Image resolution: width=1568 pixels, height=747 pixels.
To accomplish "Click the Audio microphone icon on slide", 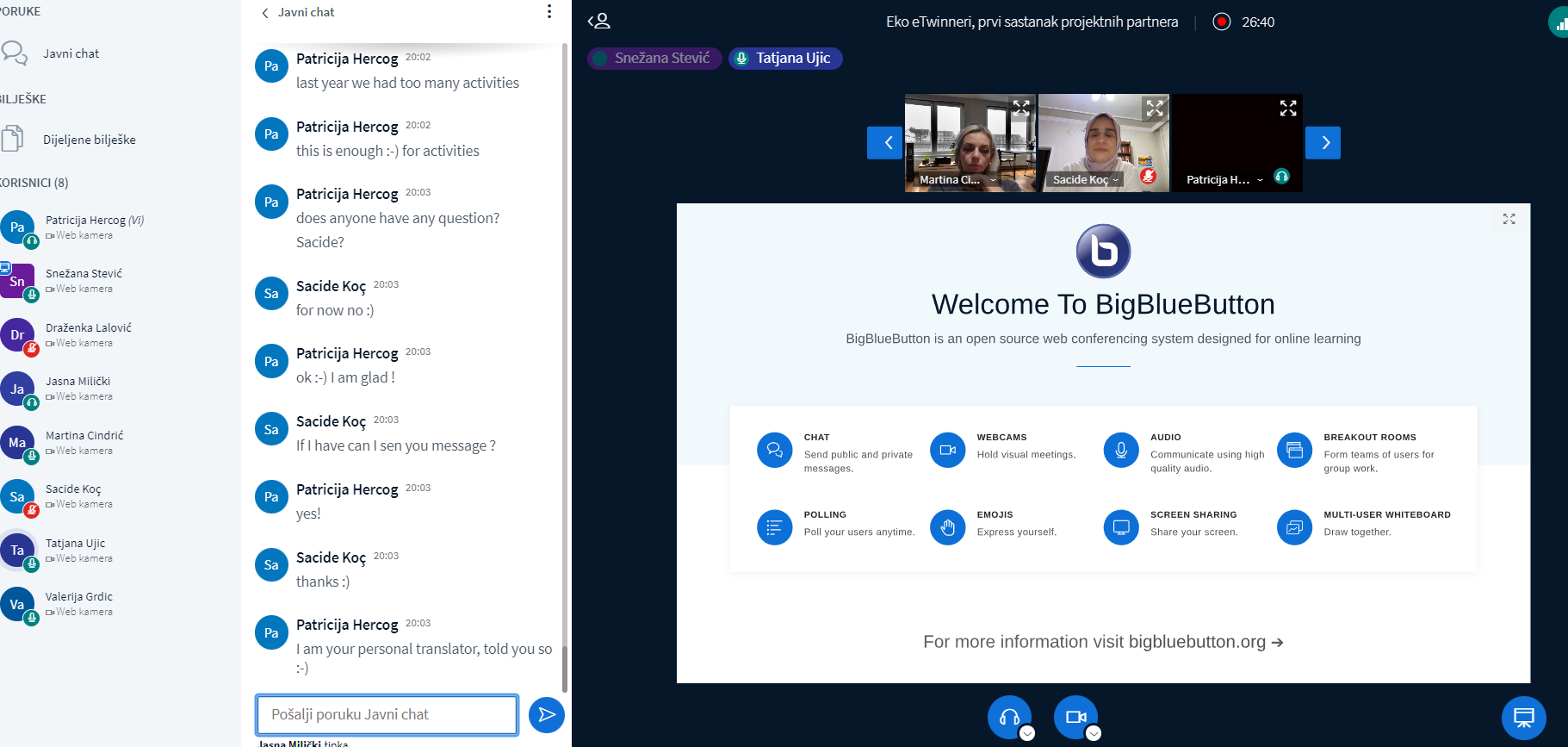I will point(1121,450).
